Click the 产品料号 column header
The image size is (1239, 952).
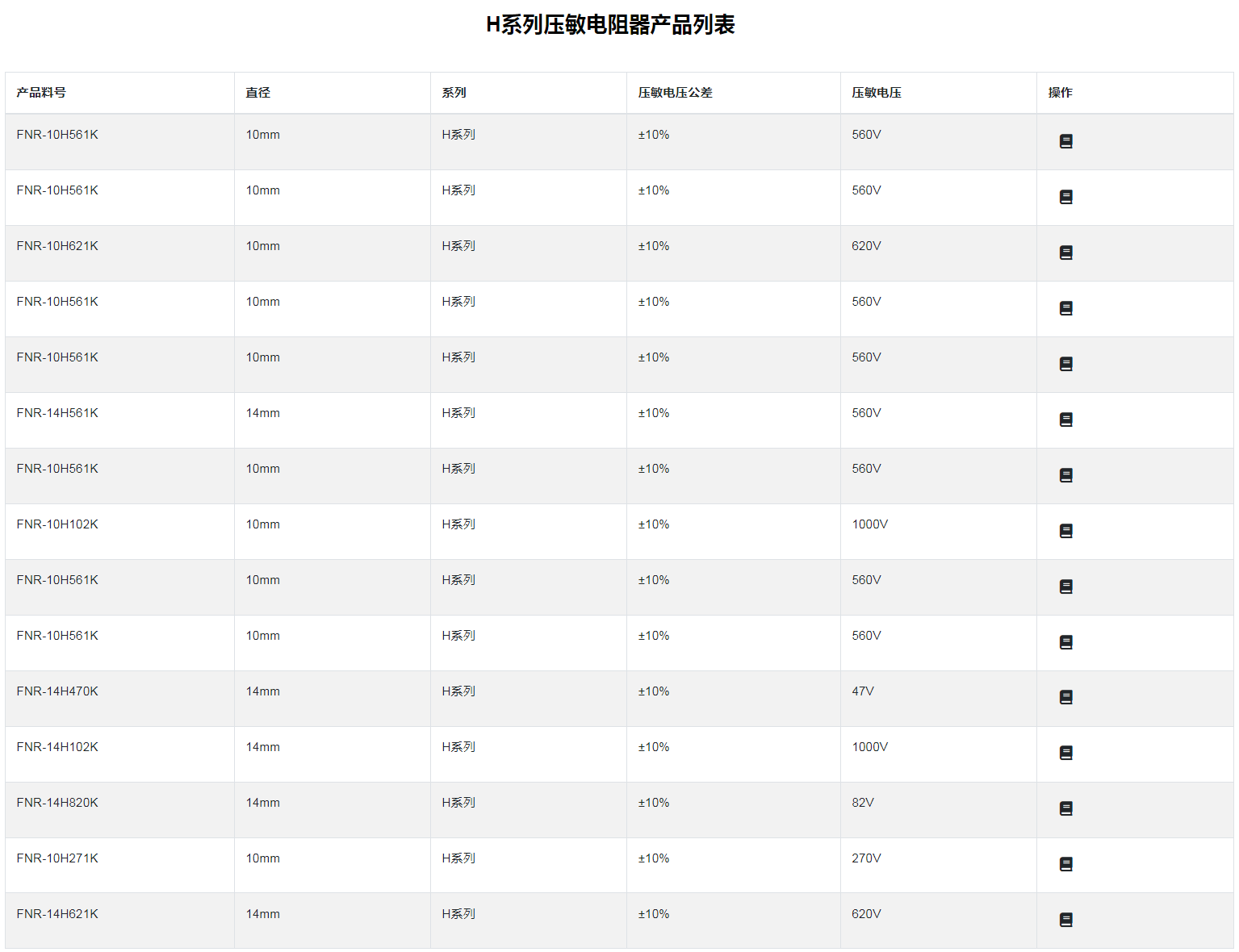(x=41, y=93)
